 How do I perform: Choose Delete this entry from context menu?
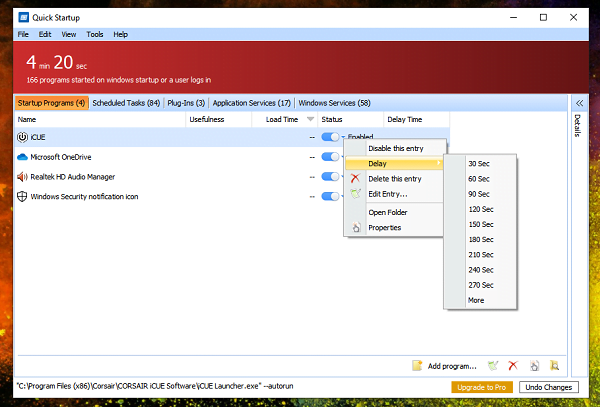click(x=395, y=179)
